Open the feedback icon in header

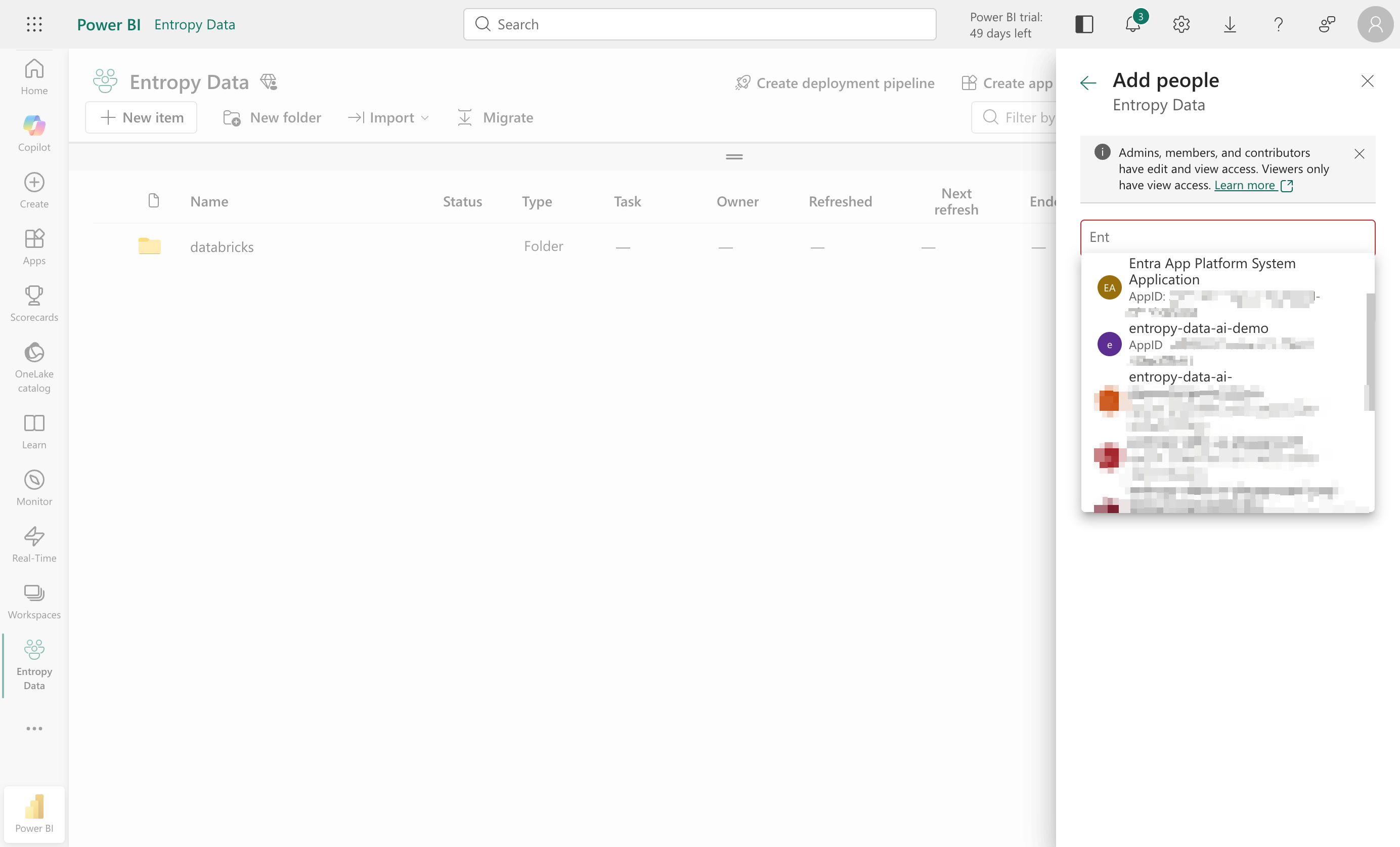click(x=1327, y=24)
